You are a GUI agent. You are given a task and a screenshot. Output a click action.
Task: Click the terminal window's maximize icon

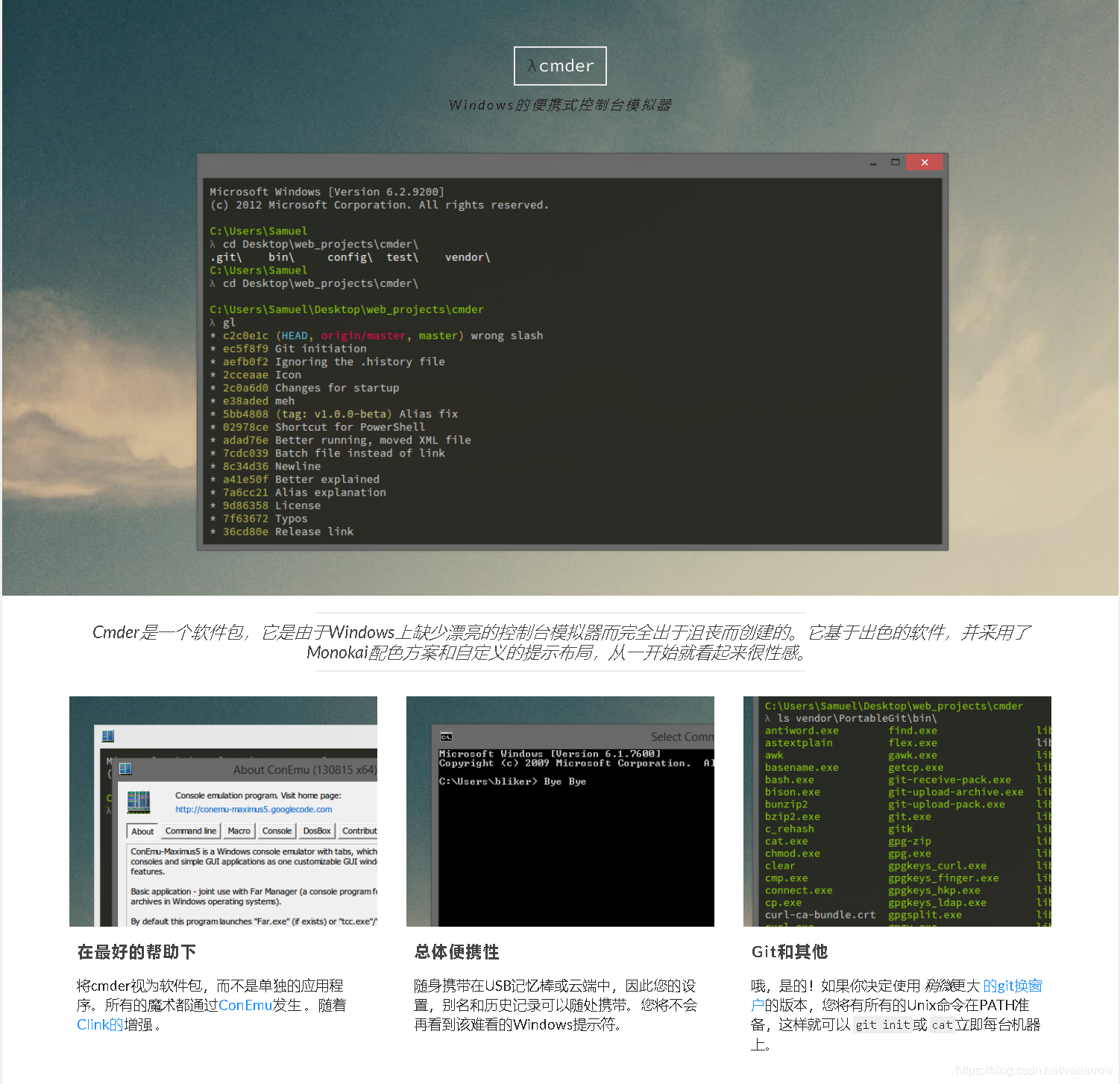click(x=895, y=163)
